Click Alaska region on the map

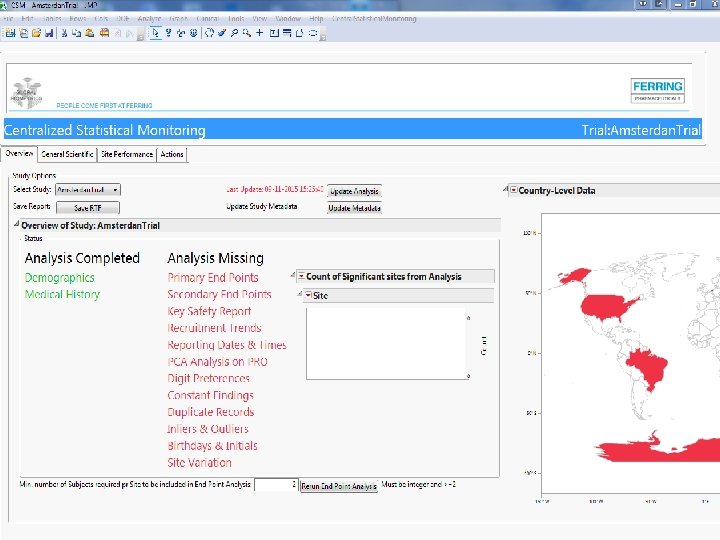(x=574, y=276)
